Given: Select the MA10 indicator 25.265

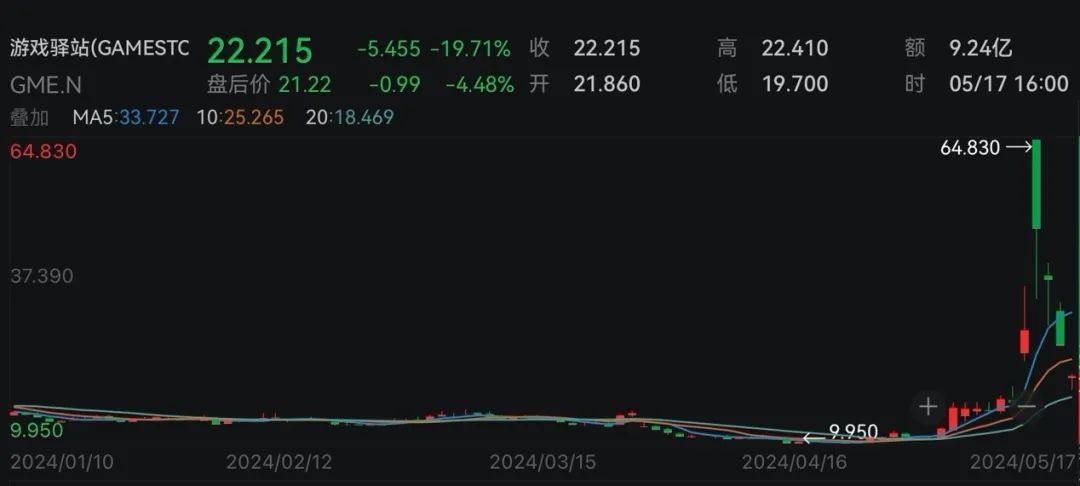Looking at the screenshot, I should pyautogui.click(x=240, y=117).
